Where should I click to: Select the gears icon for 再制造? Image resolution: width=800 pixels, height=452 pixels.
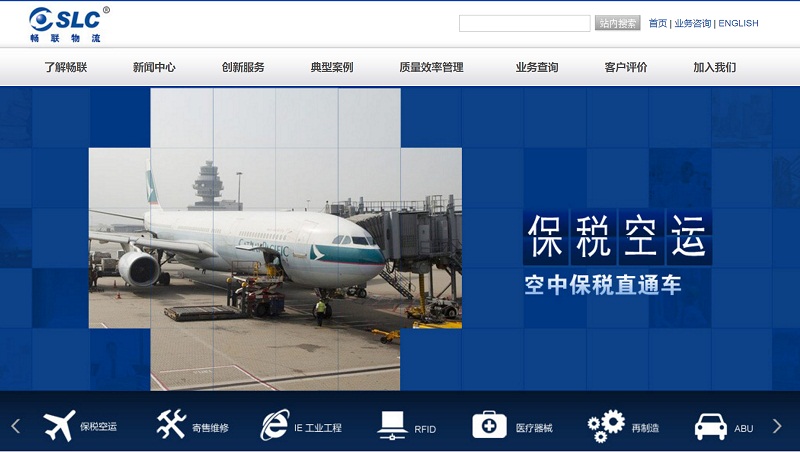[606, 426]
